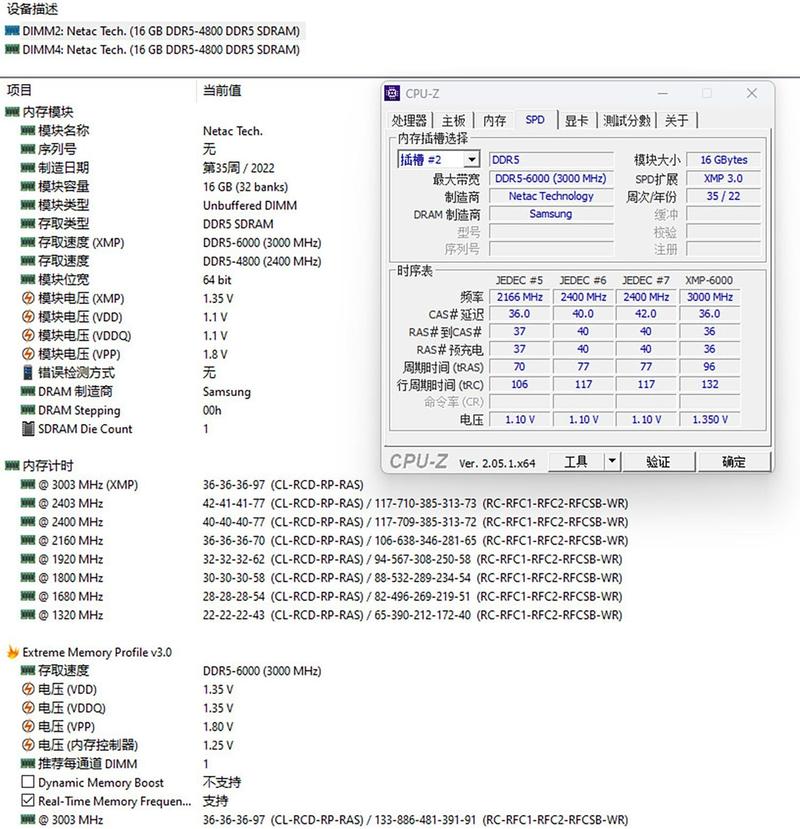Click the icon beside 存取速度 (XMP) row
Screen dimensions: 800x829
click(x=28, y=242)
